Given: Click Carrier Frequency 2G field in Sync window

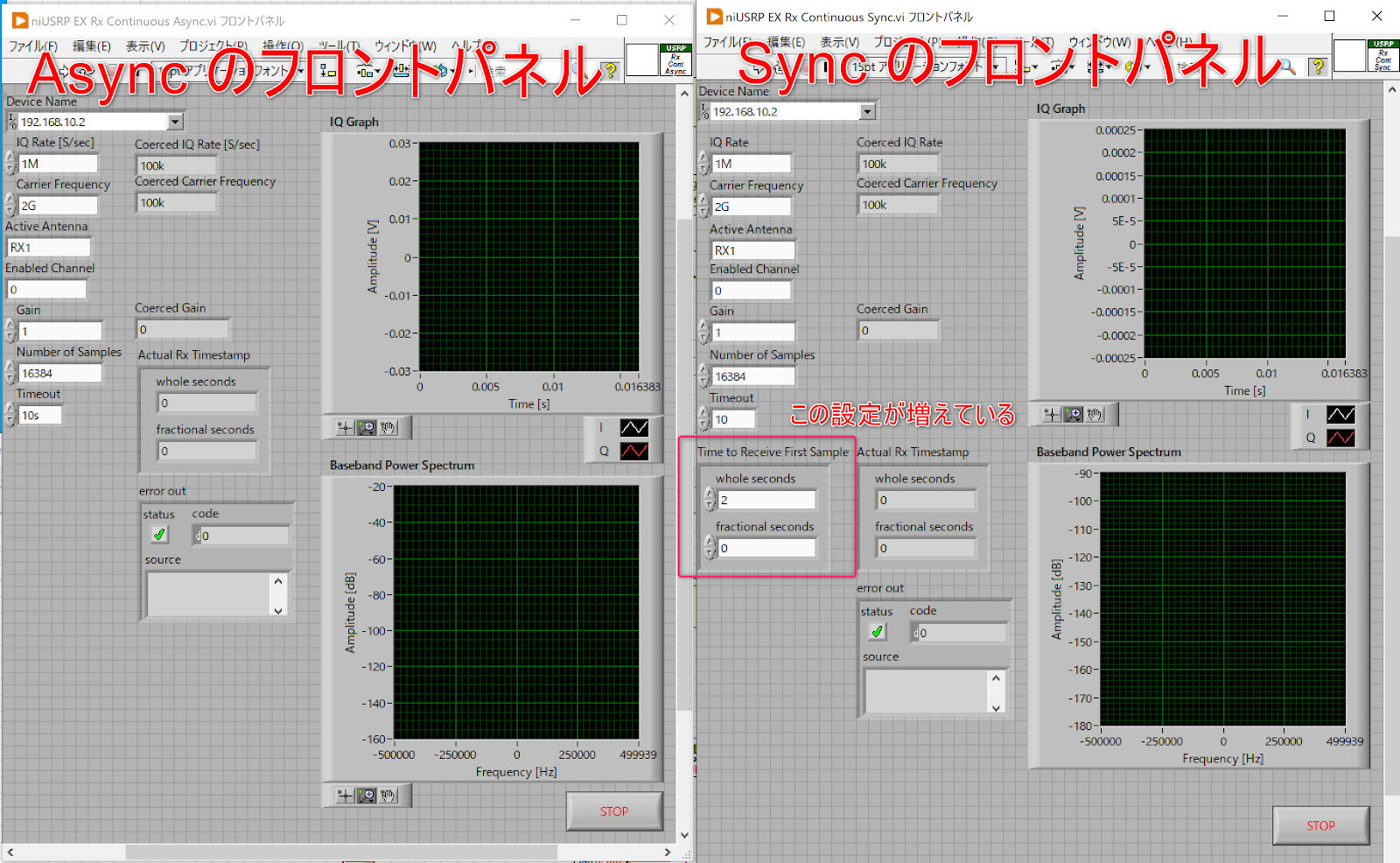Looking at the screenshot, I should coord(751,206).
